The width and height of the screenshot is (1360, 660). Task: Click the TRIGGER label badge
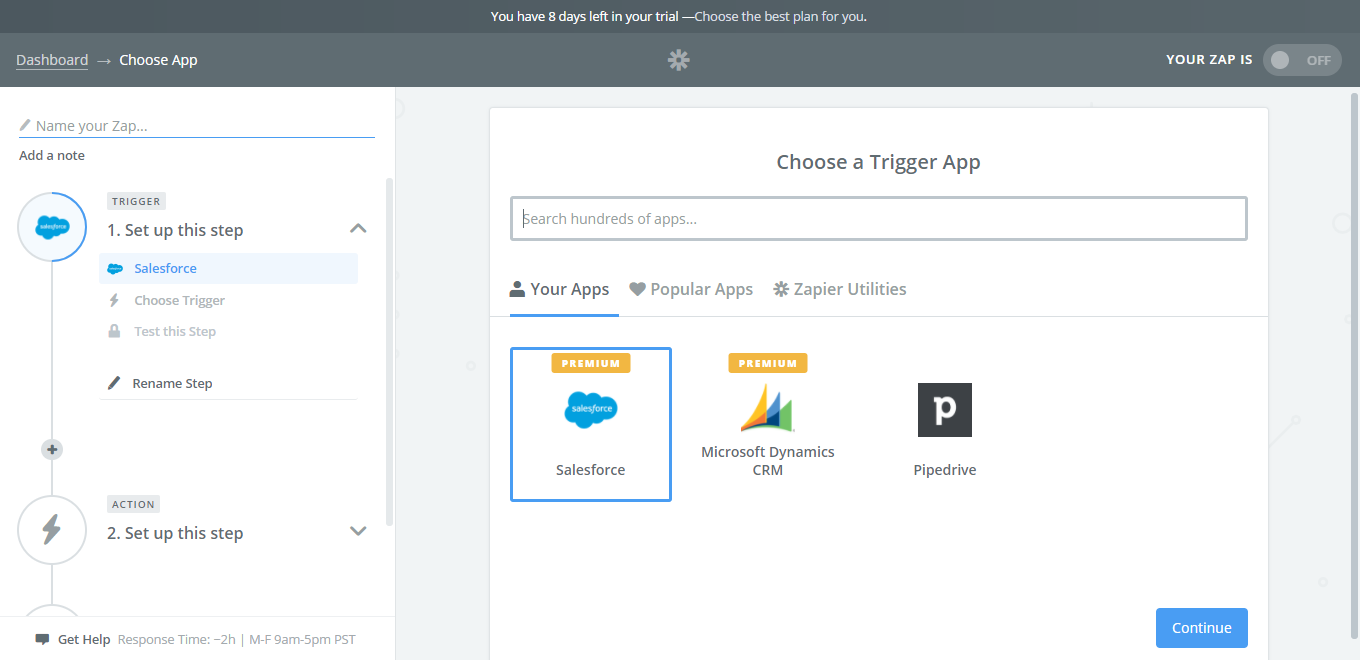coord(136,201)
